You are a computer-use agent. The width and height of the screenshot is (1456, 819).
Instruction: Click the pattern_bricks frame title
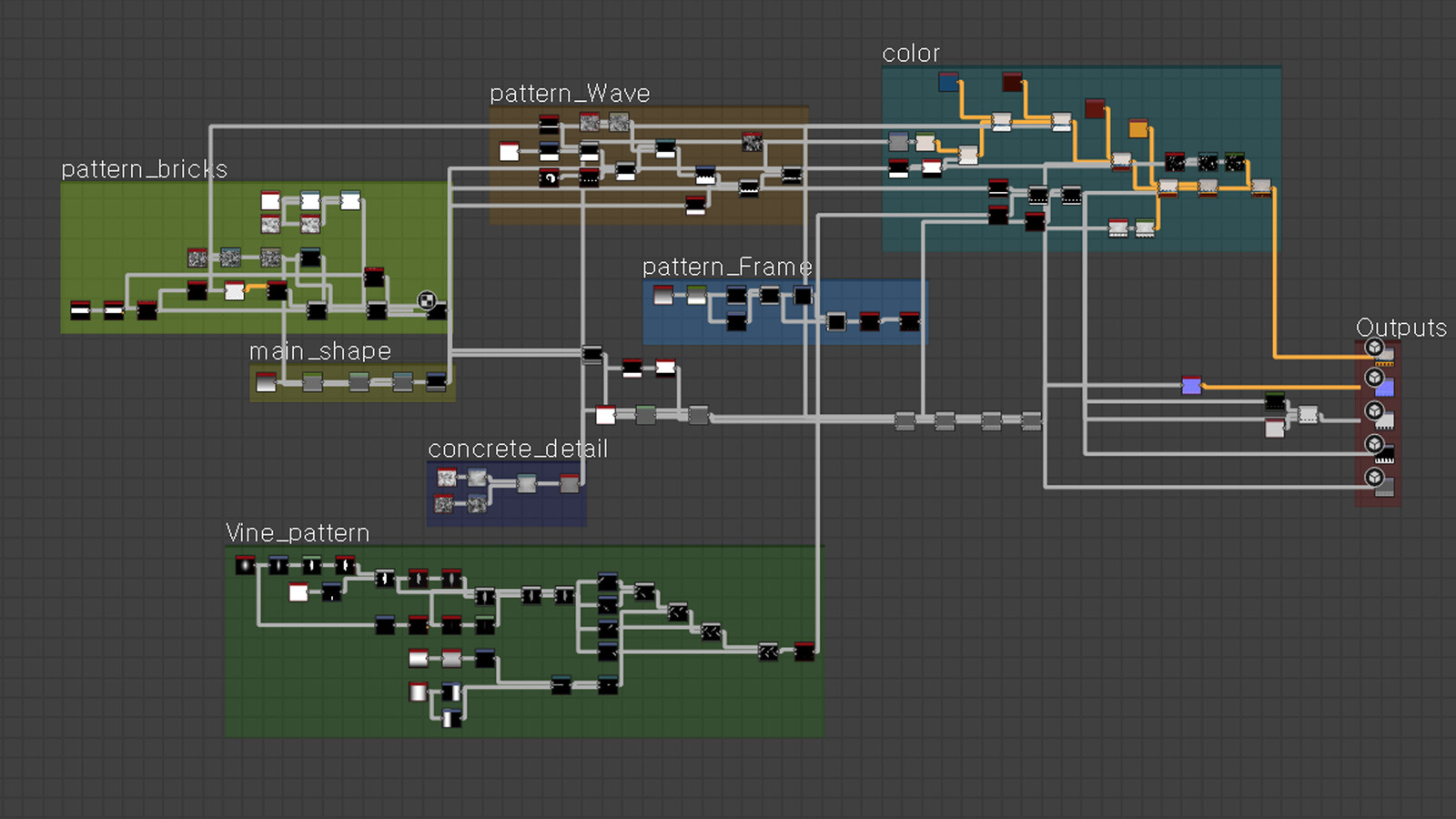(144, 169)
